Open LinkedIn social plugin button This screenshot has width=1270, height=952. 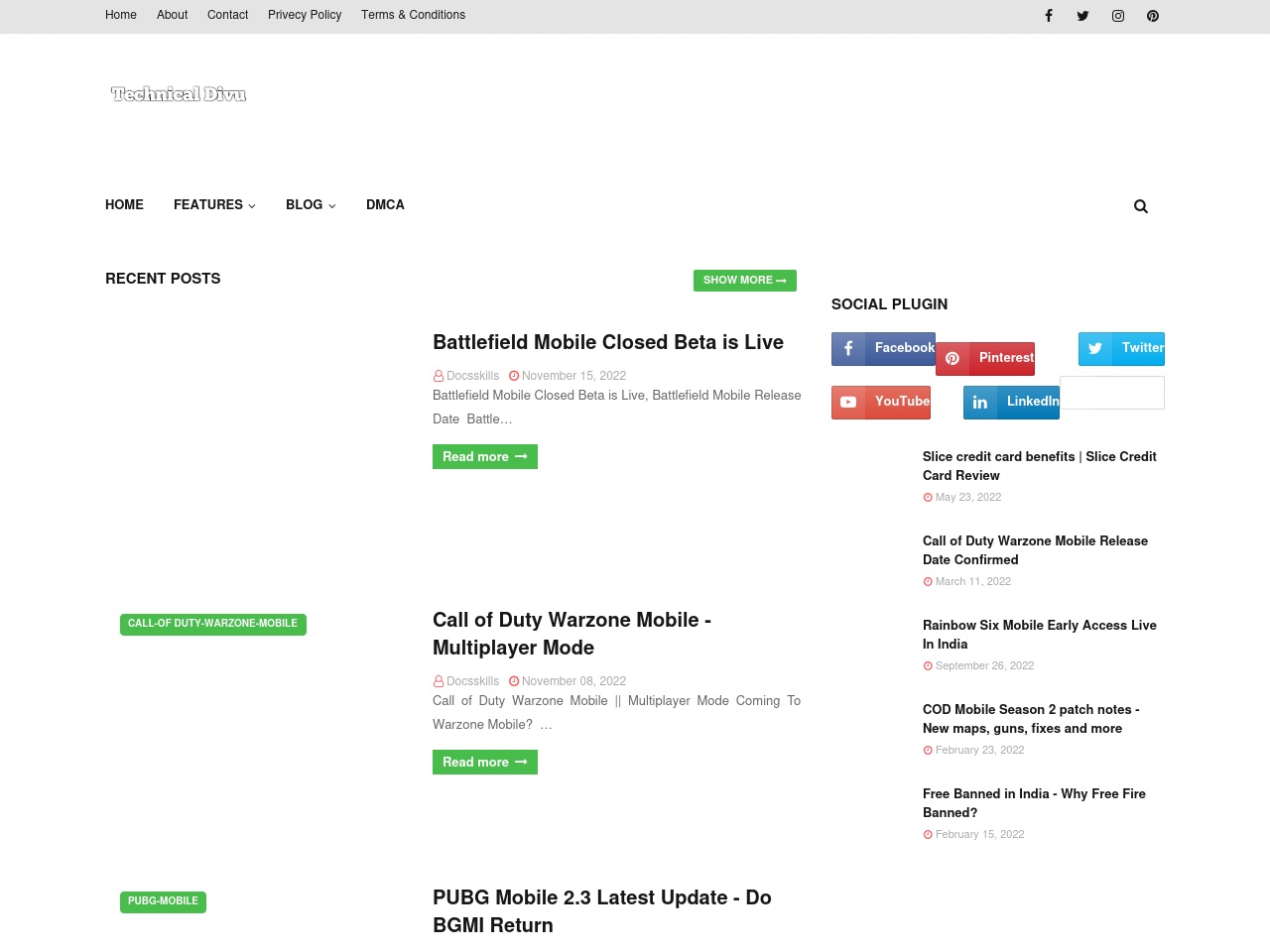(1011, 403)
